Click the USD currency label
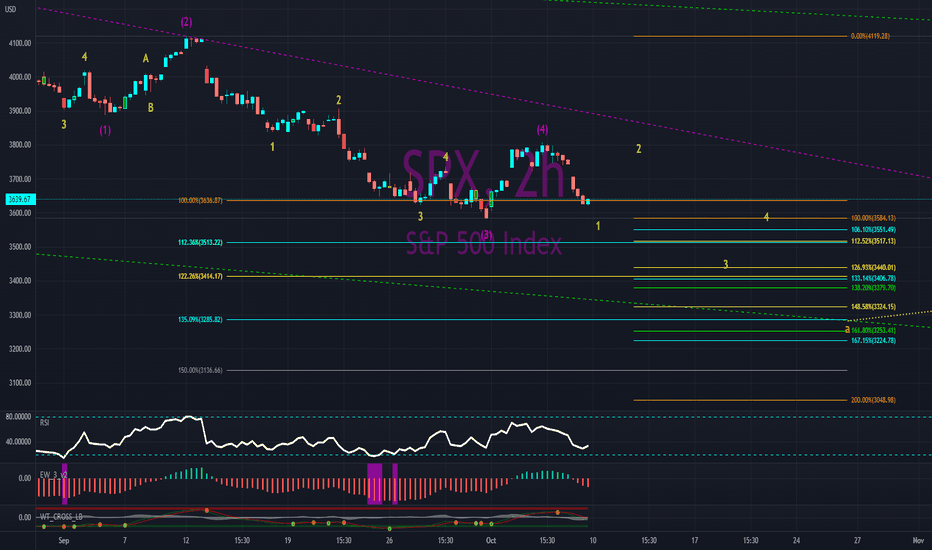 tap(11, 10)
